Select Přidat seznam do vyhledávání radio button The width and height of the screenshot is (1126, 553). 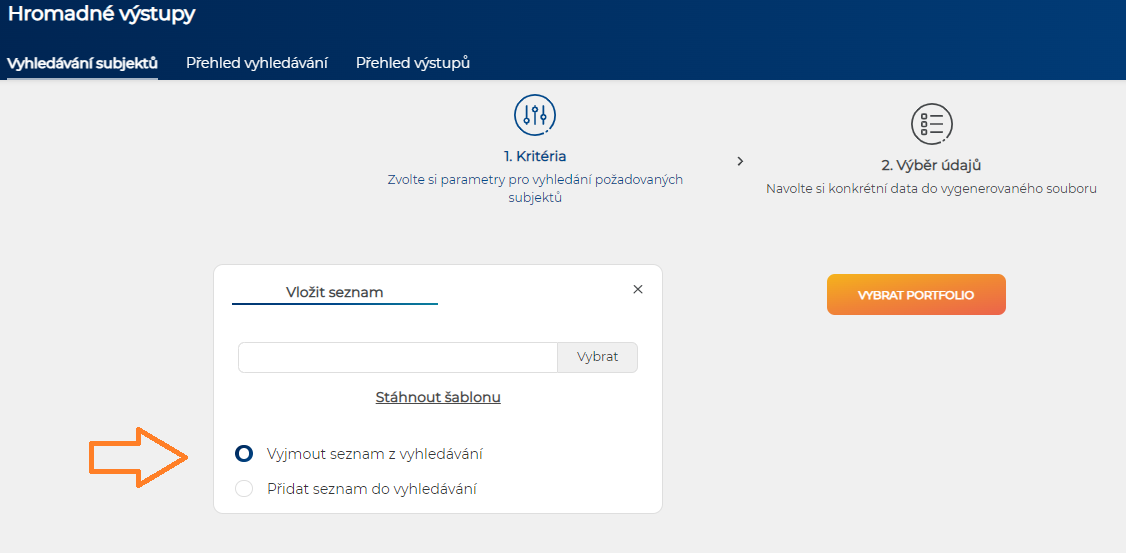tap(244, 489)
